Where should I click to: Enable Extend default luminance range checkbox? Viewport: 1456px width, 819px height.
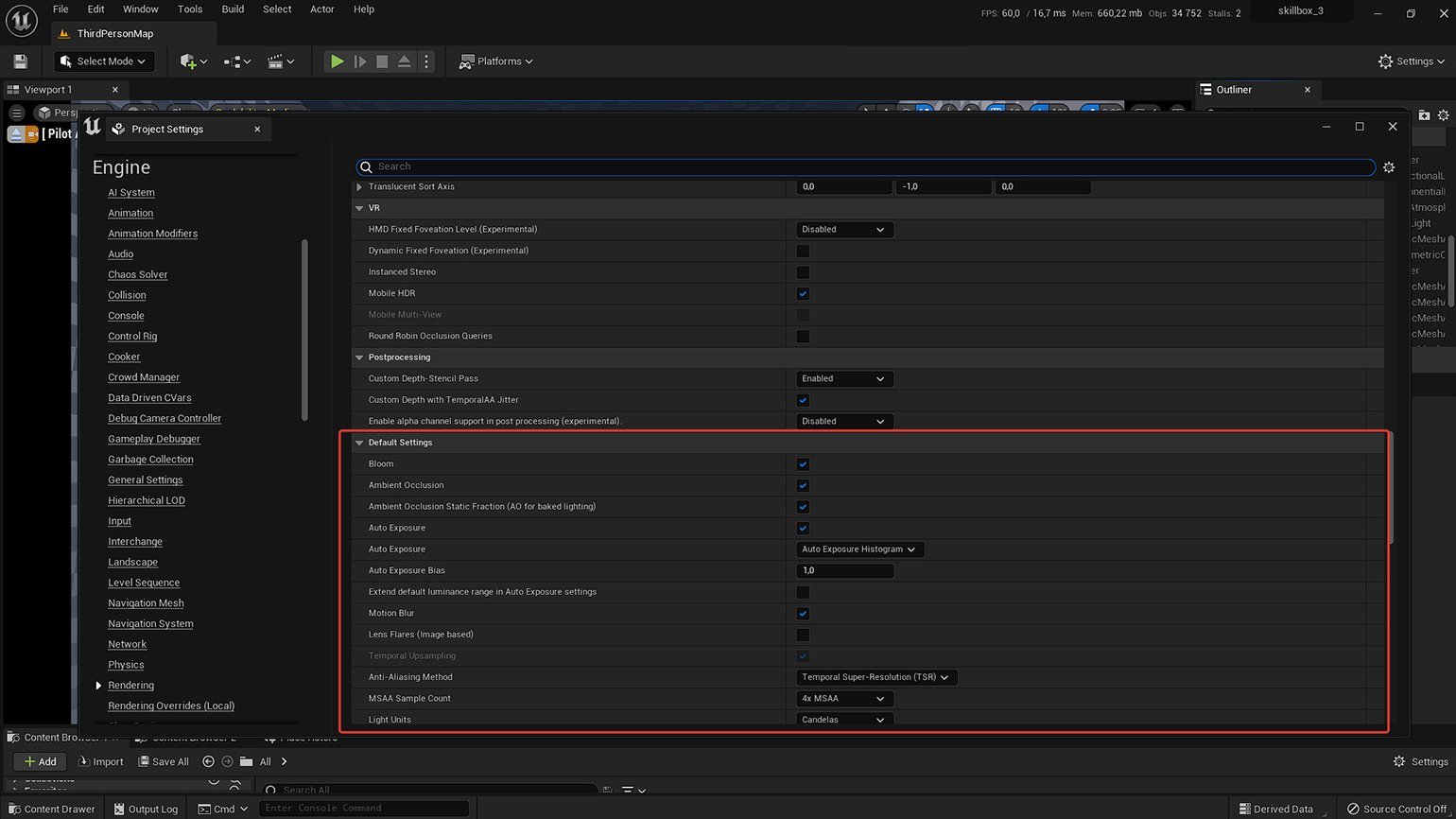pyautogui.click(x=803, y=592)
